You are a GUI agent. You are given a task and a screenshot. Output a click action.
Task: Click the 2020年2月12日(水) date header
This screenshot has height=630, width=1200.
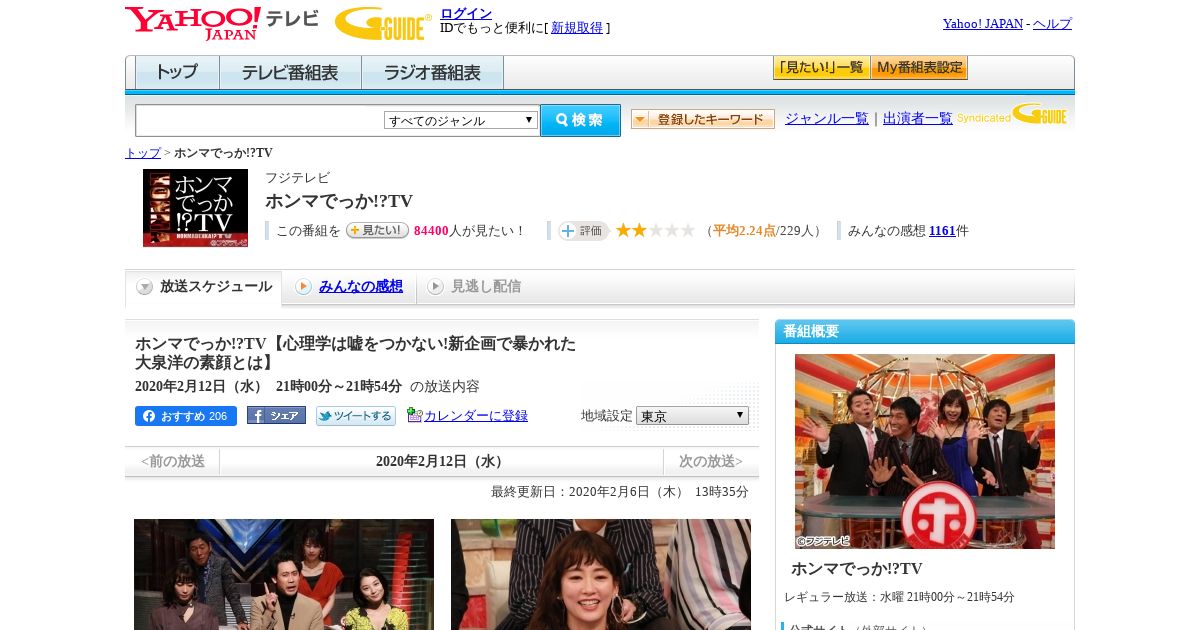coord(442,461)
